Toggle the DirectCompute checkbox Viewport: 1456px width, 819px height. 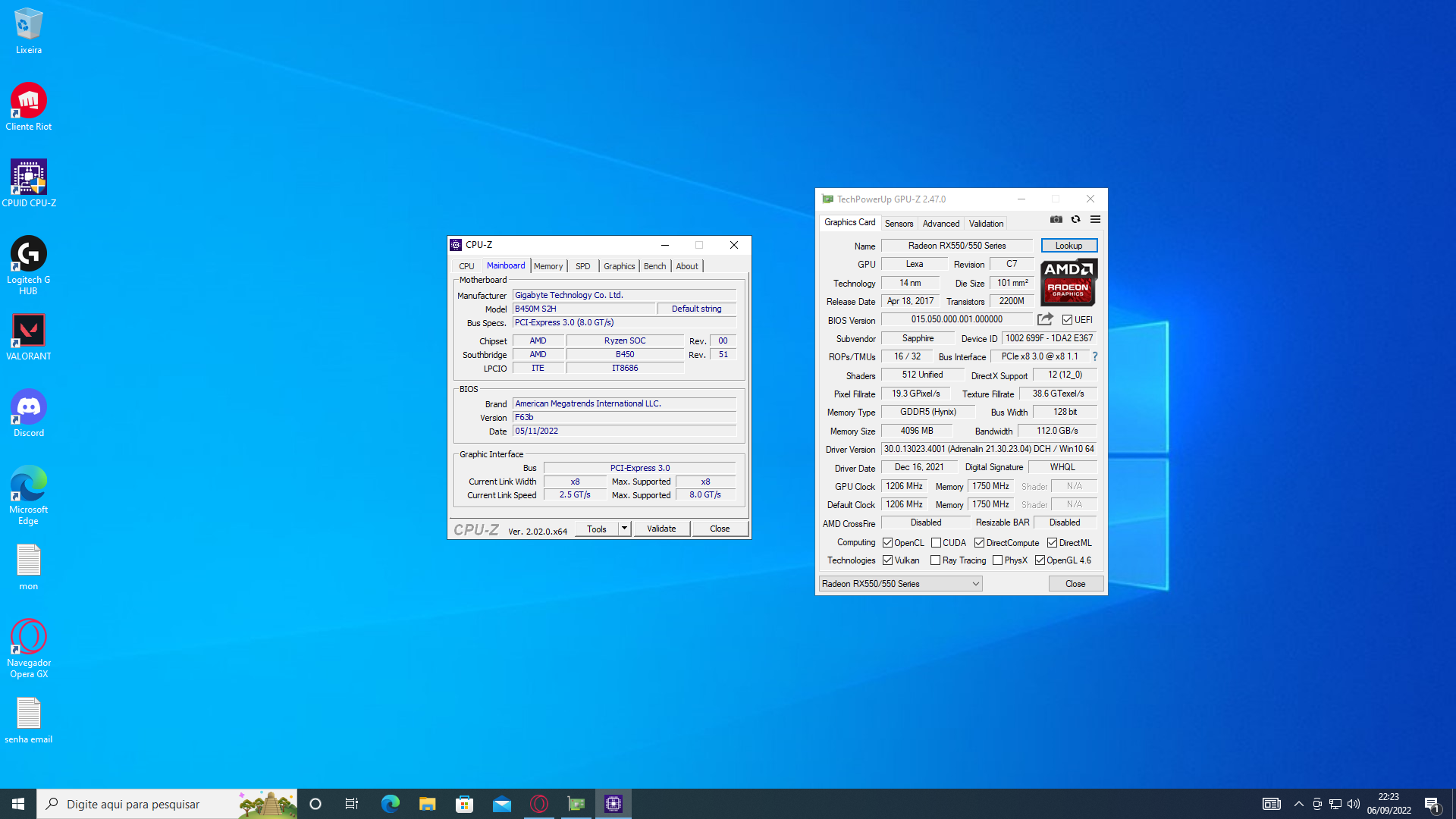(x=979, y=543)
